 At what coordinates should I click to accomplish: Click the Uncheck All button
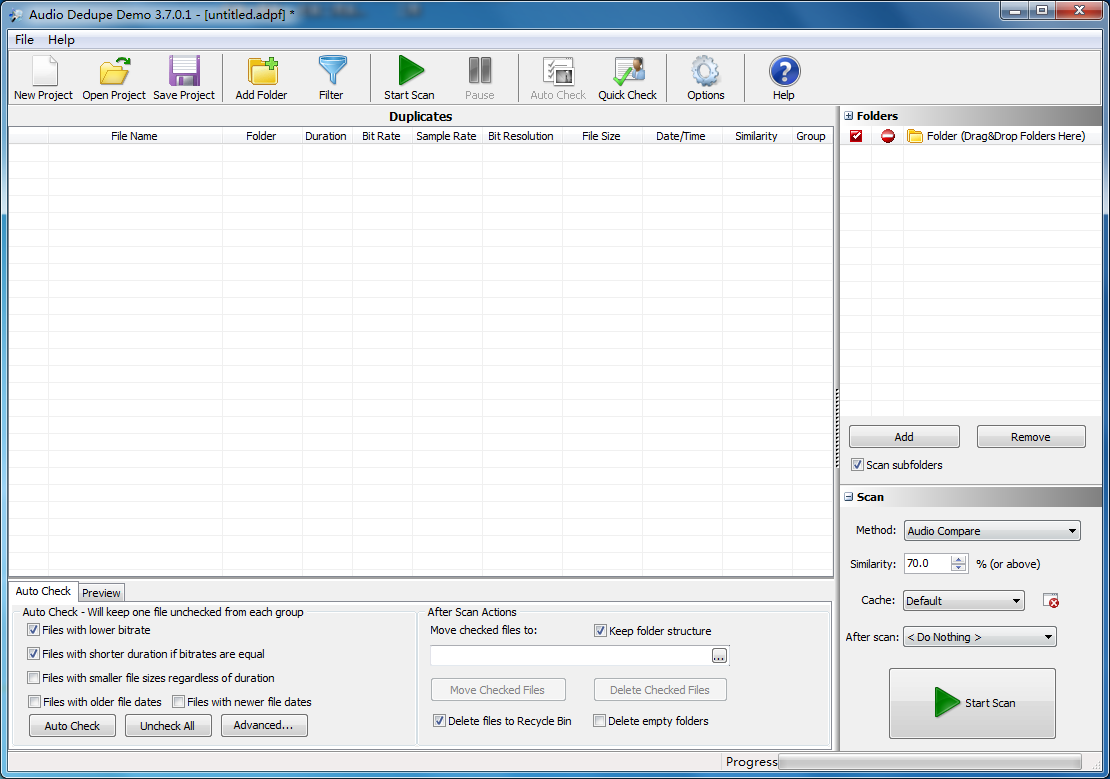tap(168, 726)
